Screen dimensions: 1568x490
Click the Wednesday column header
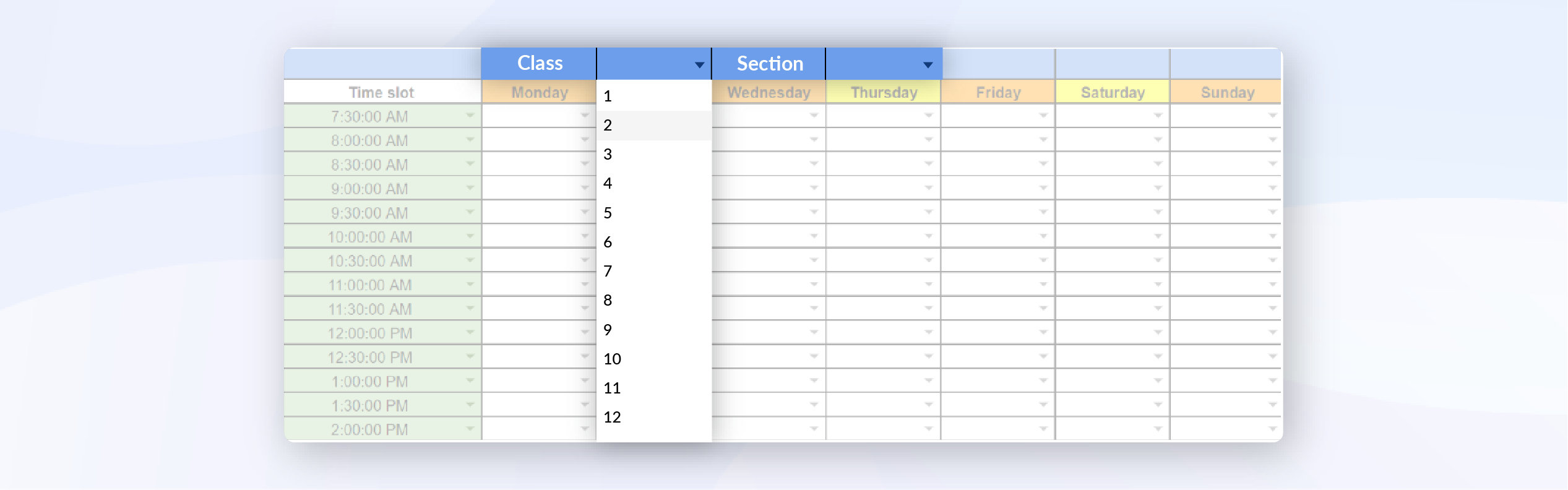point(769,92)
